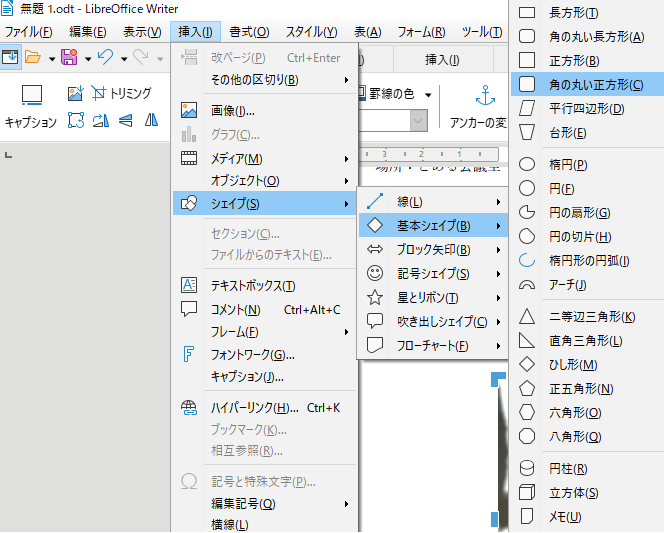Click the new document toolbar icon
The height and width of the screenshot is (533, 664).
[x=10, y=57]
